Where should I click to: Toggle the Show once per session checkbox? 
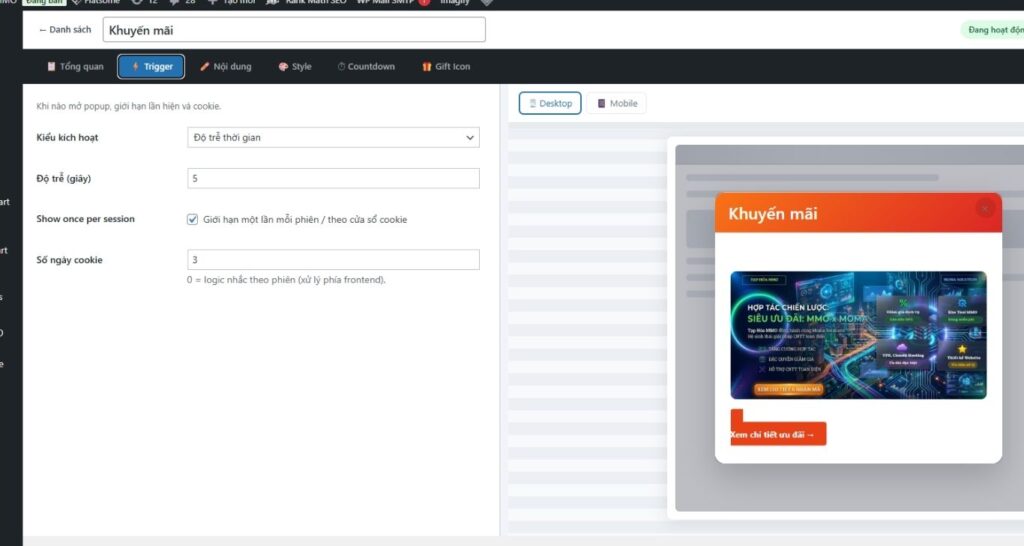coord(193,219)
